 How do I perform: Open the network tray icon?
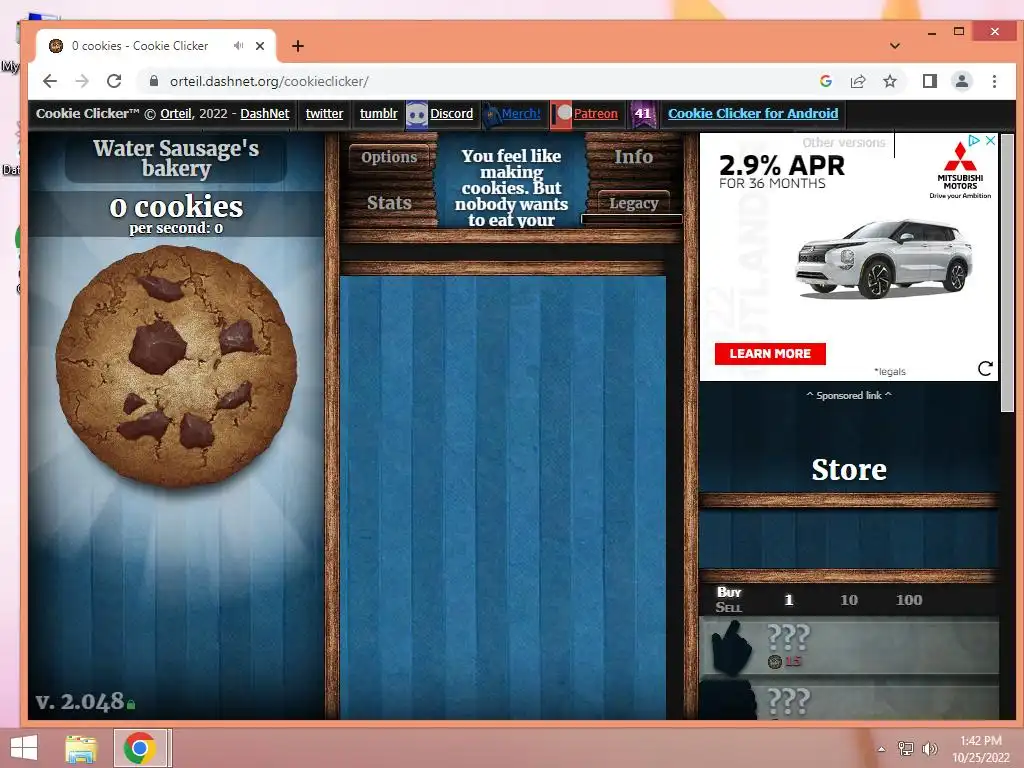[x=905, y=748]
